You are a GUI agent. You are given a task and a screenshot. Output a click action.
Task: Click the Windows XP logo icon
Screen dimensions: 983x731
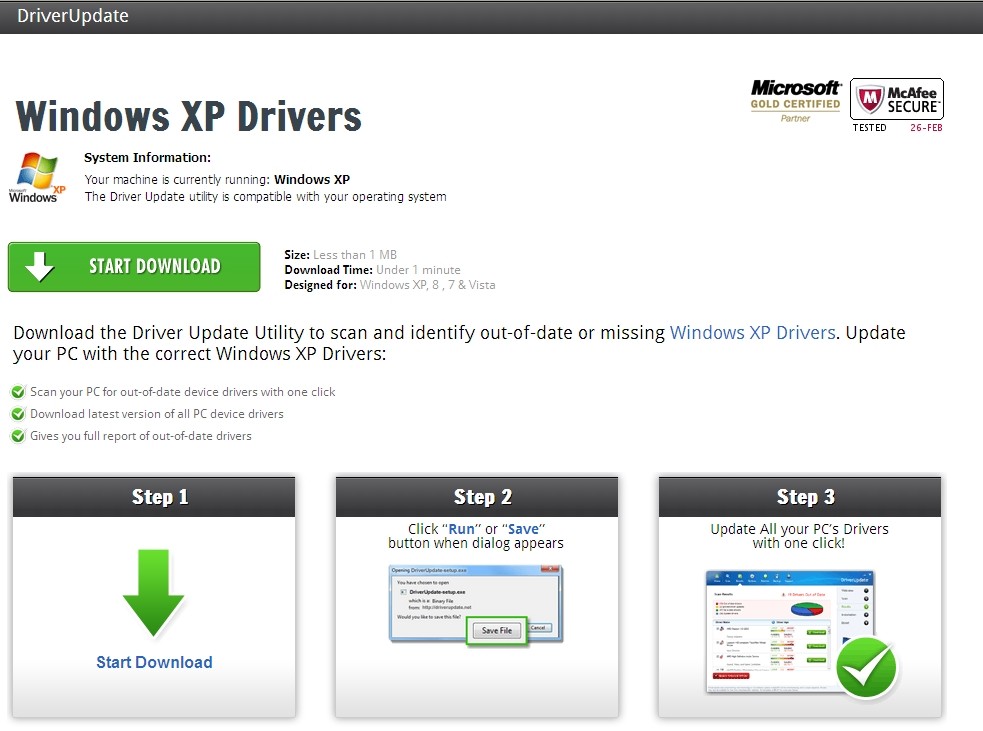coord(38,177)
